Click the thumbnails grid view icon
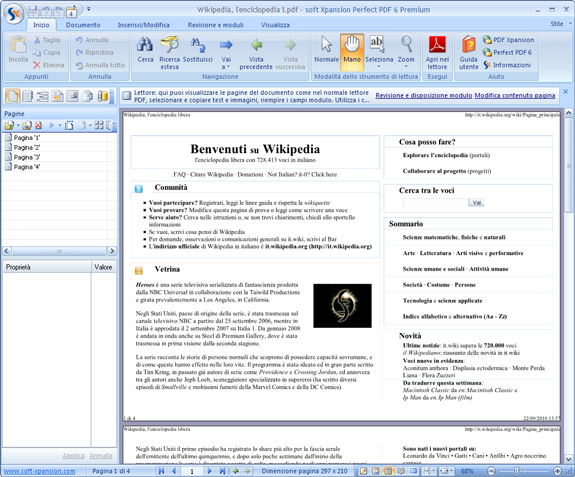This screenshot has height=477, width=575. [99, 126]
